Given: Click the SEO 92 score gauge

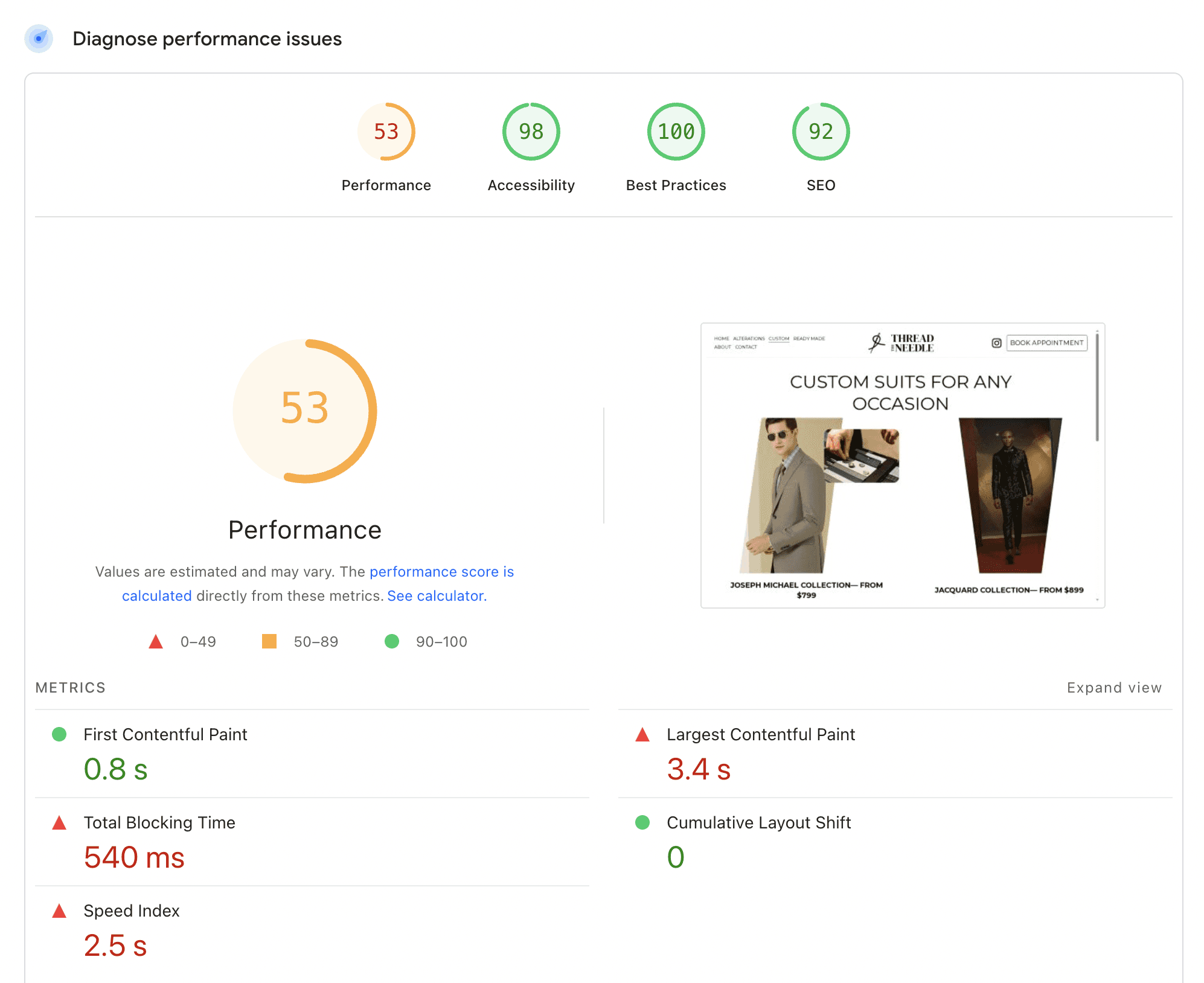Looking at the screenshot, I should pos(821,132).
